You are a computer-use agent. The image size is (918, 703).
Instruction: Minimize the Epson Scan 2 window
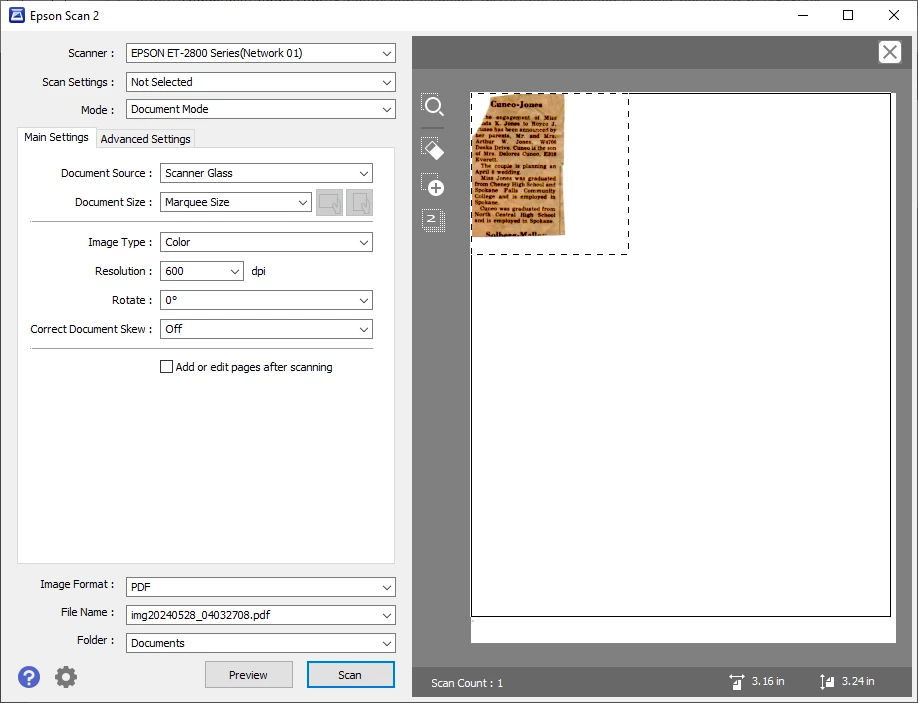pyautogui.click(x=803, y=15)
